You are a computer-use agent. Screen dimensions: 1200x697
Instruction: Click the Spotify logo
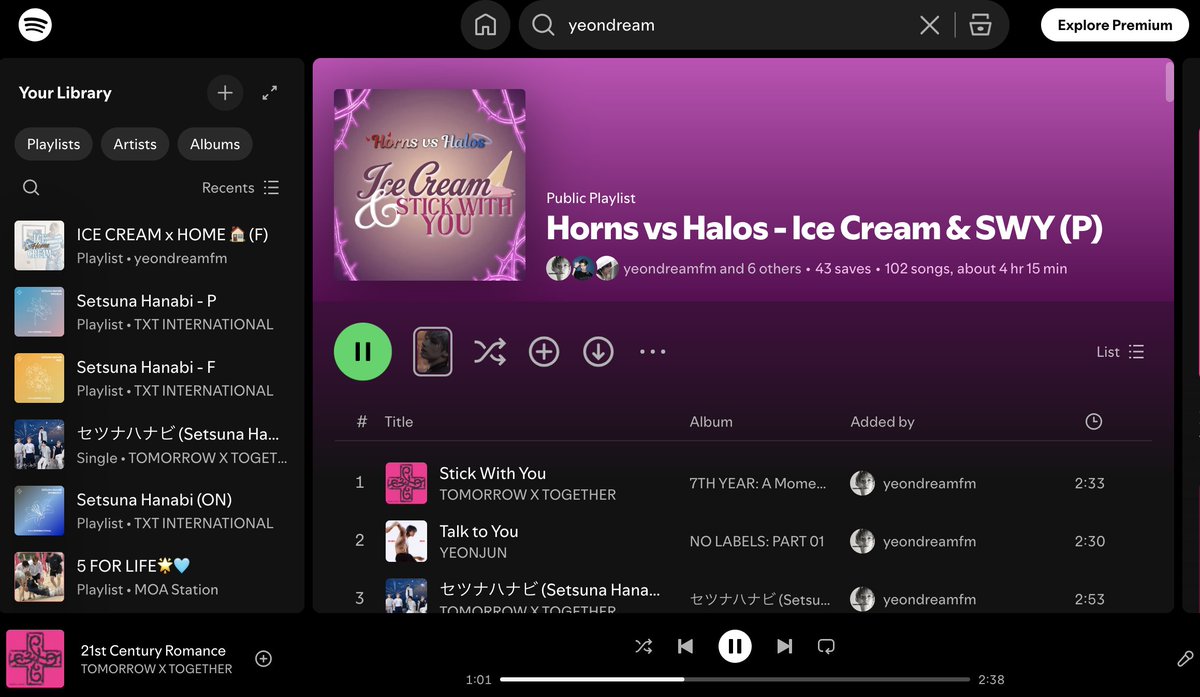(35, 24)
